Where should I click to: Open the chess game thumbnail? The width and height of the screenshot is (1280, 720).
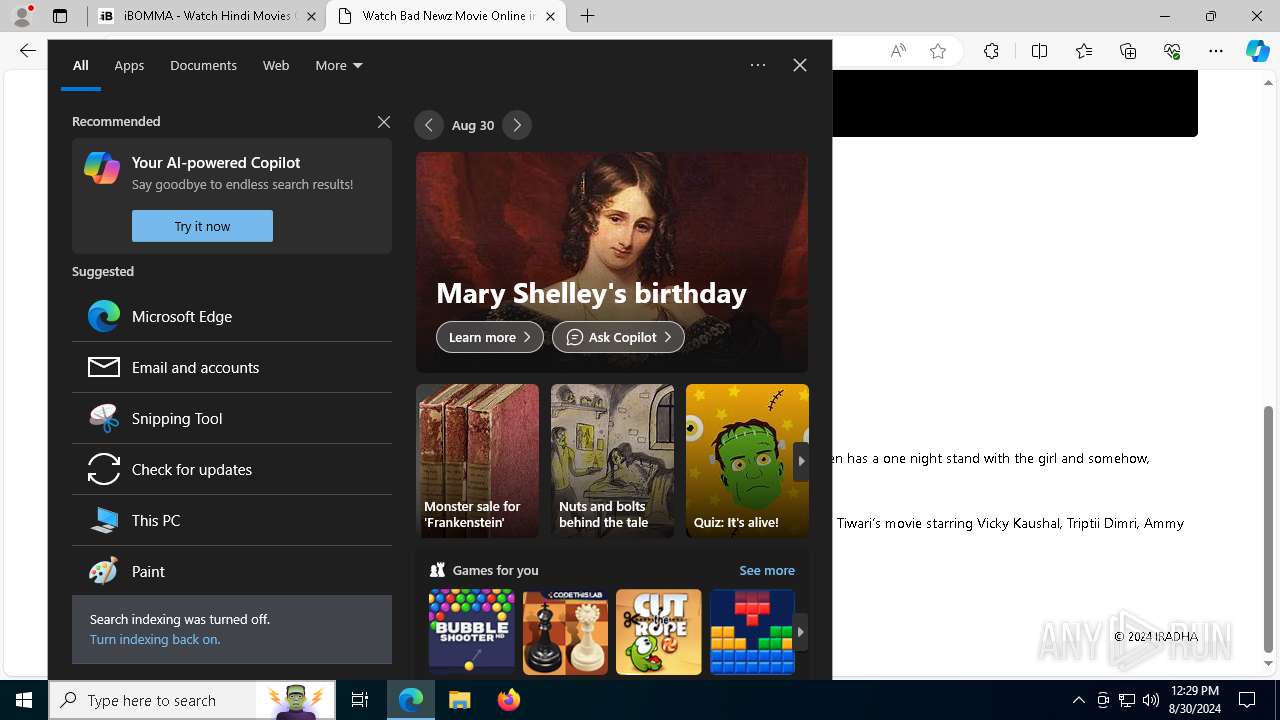565,632
